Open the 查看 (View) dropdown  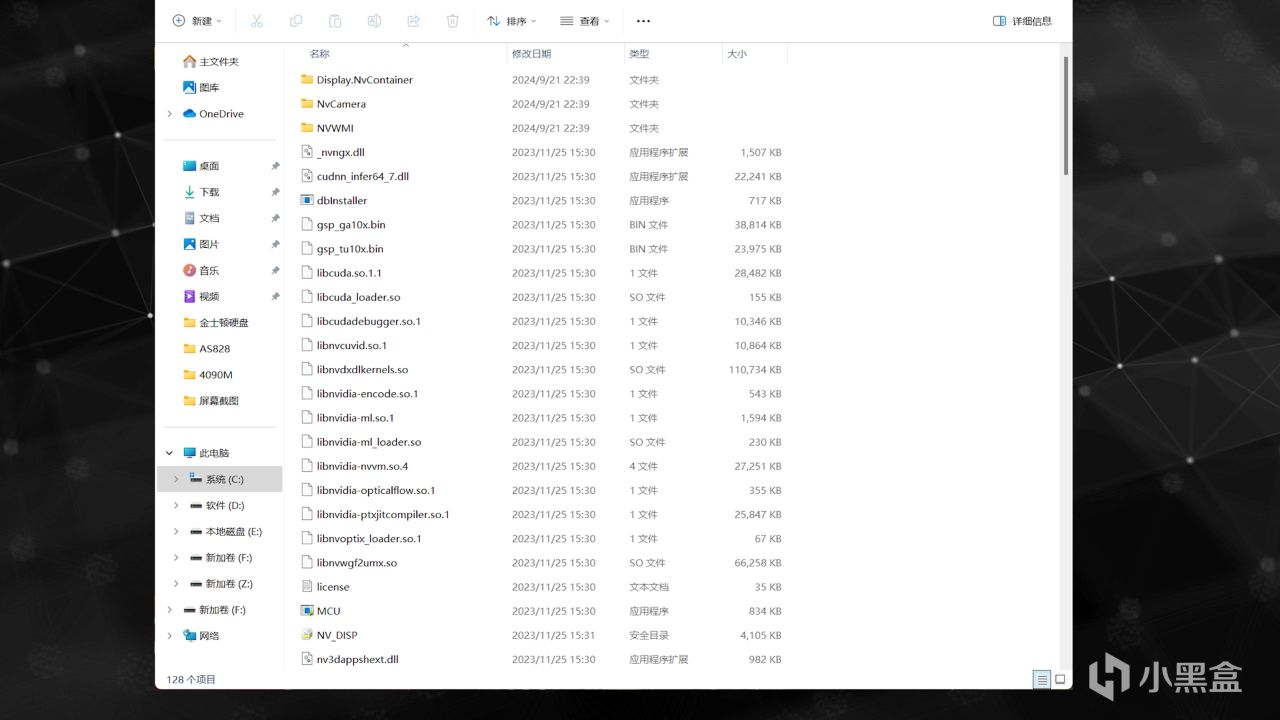585,21
